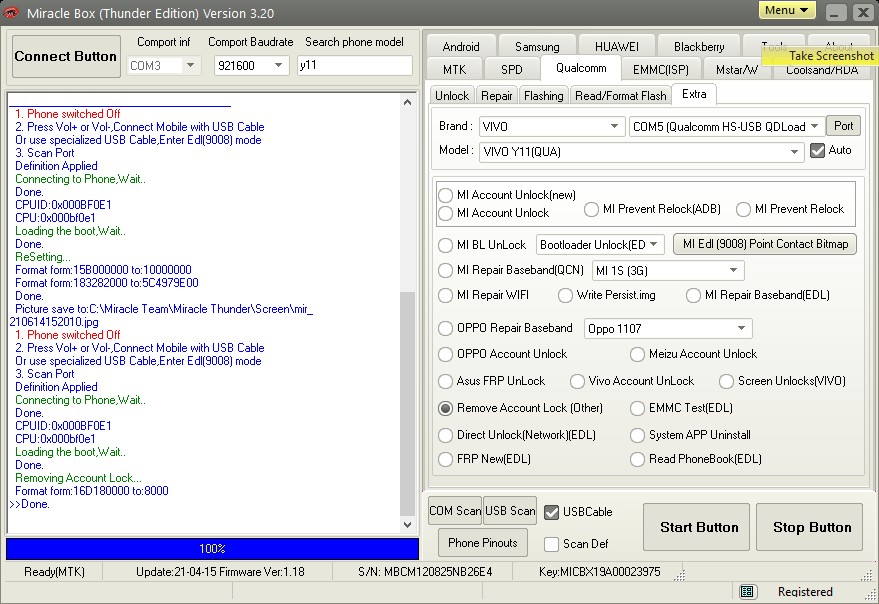Open the Oppo 1107 model dropdown
This screenshot has width=879, height=604.
point(741,329)
